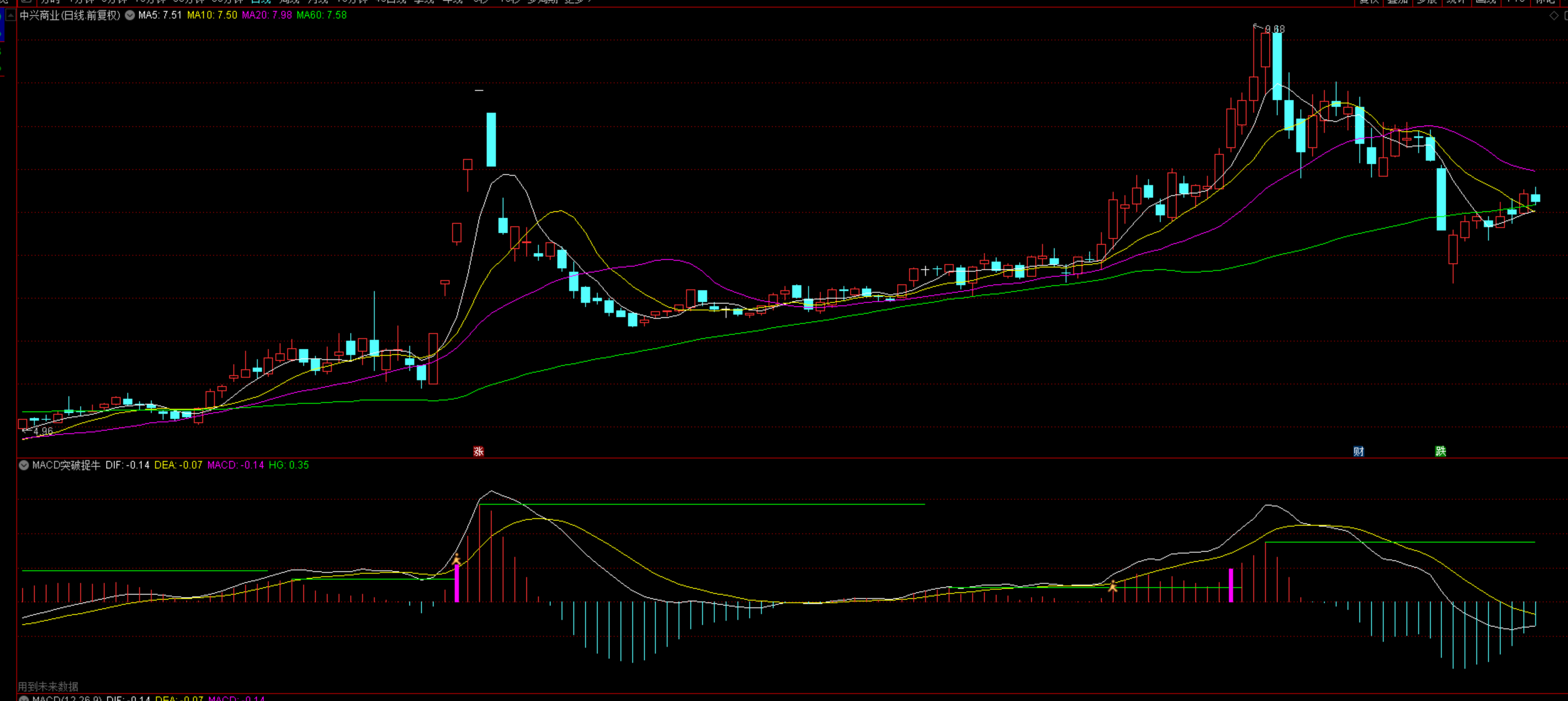1568x701 pixels.
Task: Click the MA5: 7.51 label
Action: [160, 15]
